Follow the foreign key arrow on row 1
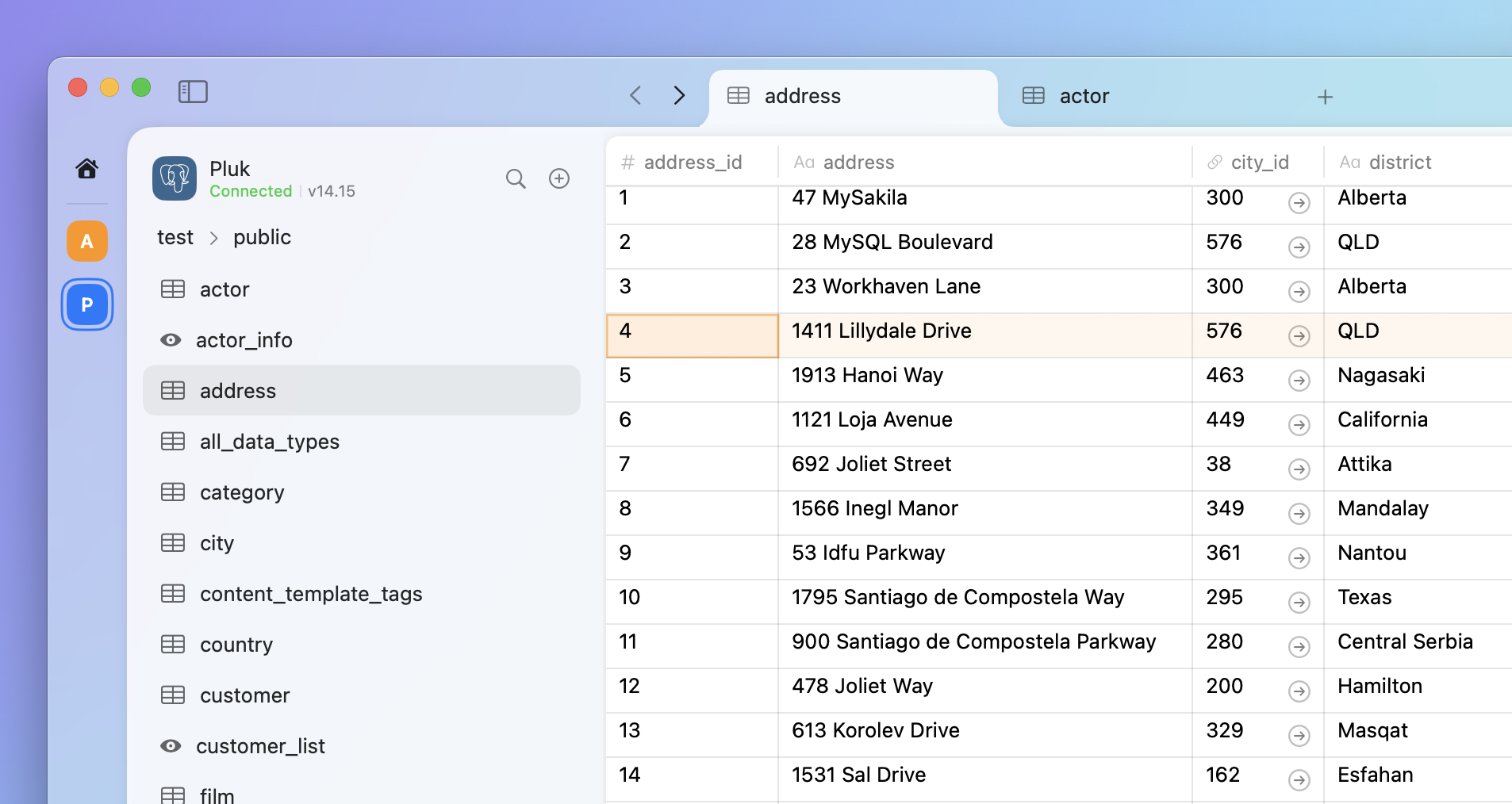This screenshot has height=804, width=1512. (x=1298, y=203)
